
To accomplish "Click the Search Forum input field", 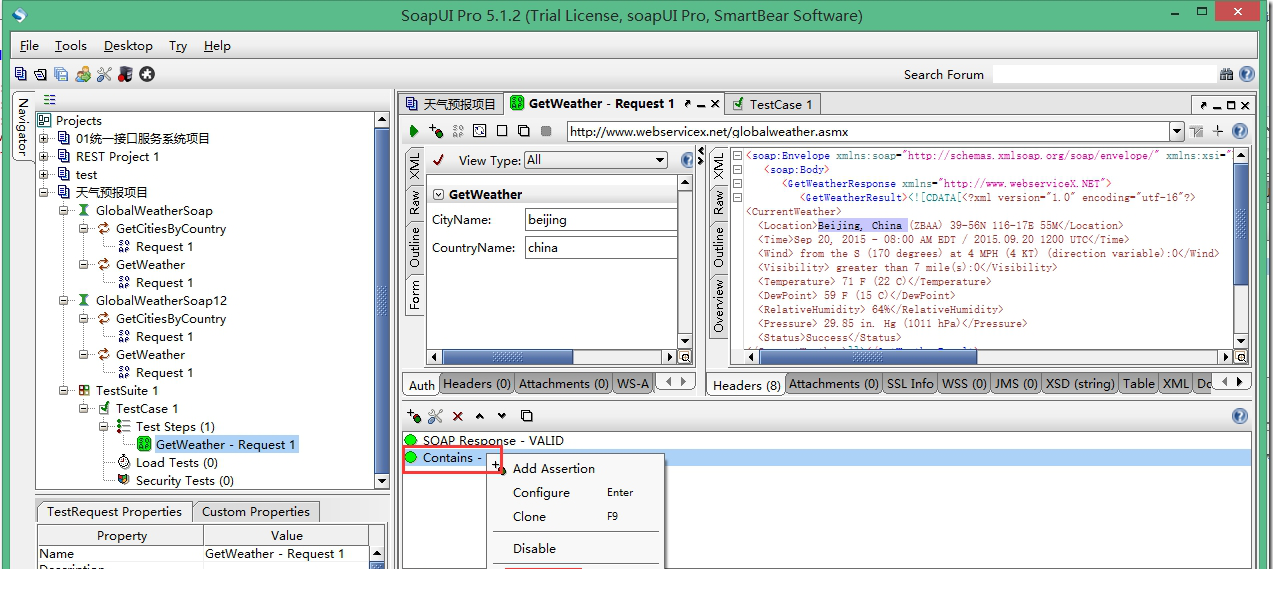I will (x=1104, y=75).
